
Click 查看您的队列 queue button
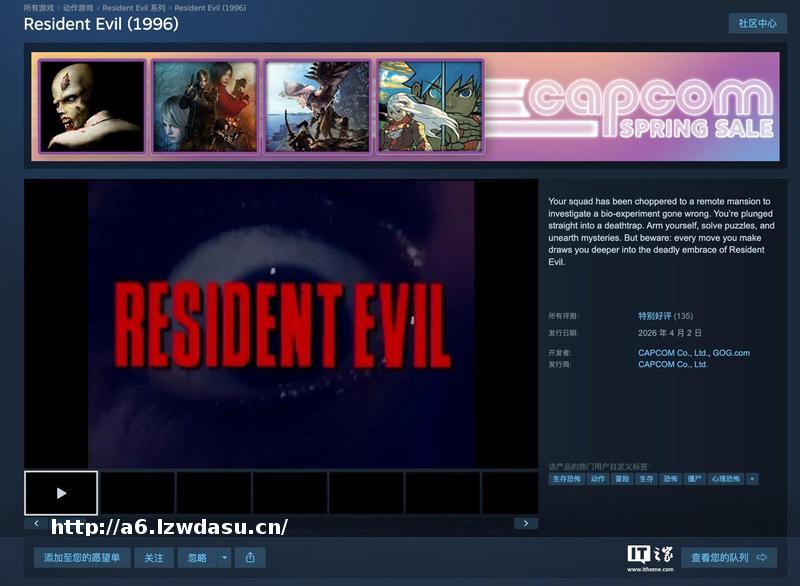(728, 557)
